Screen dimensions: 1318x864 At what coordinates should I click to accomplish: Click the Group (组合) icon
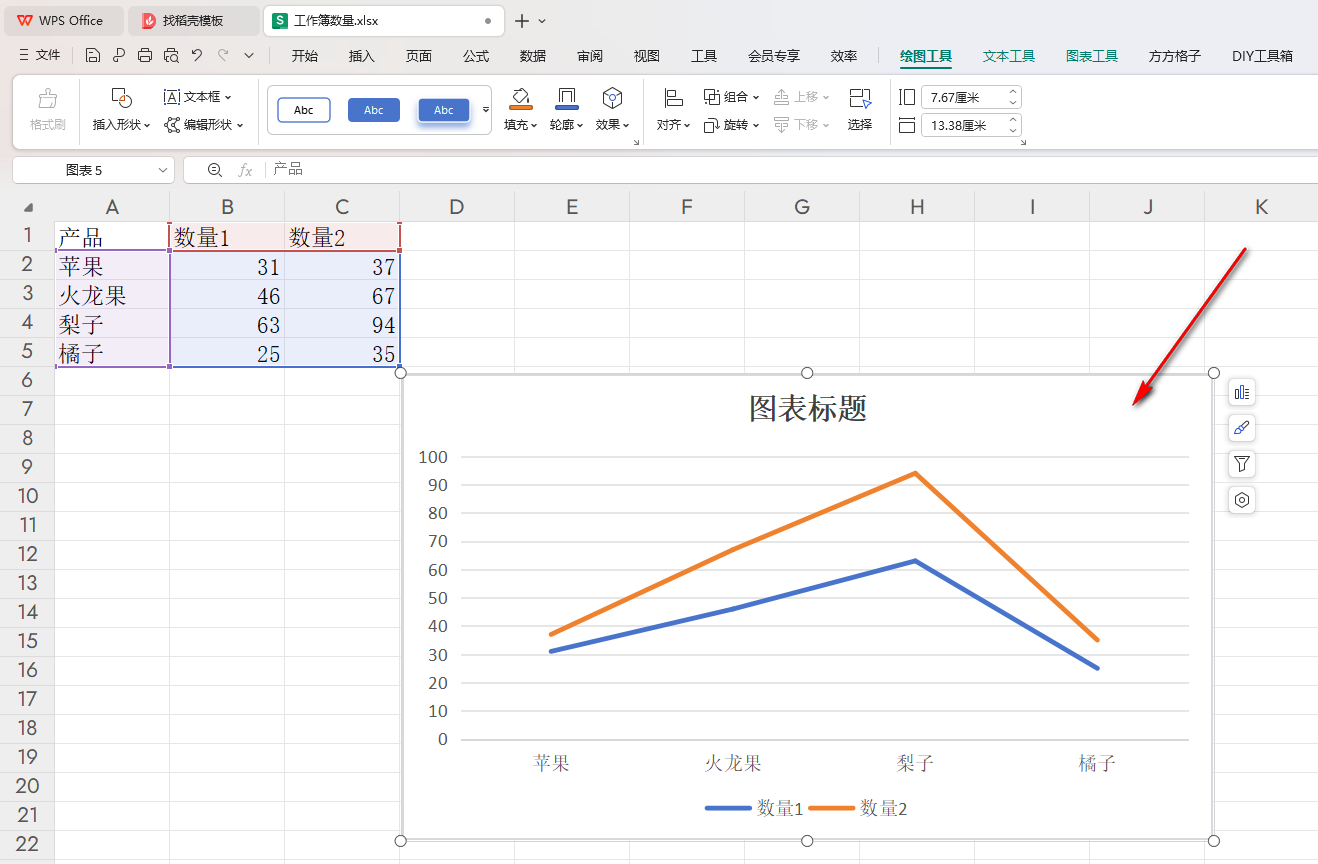[x=711, y=97]
